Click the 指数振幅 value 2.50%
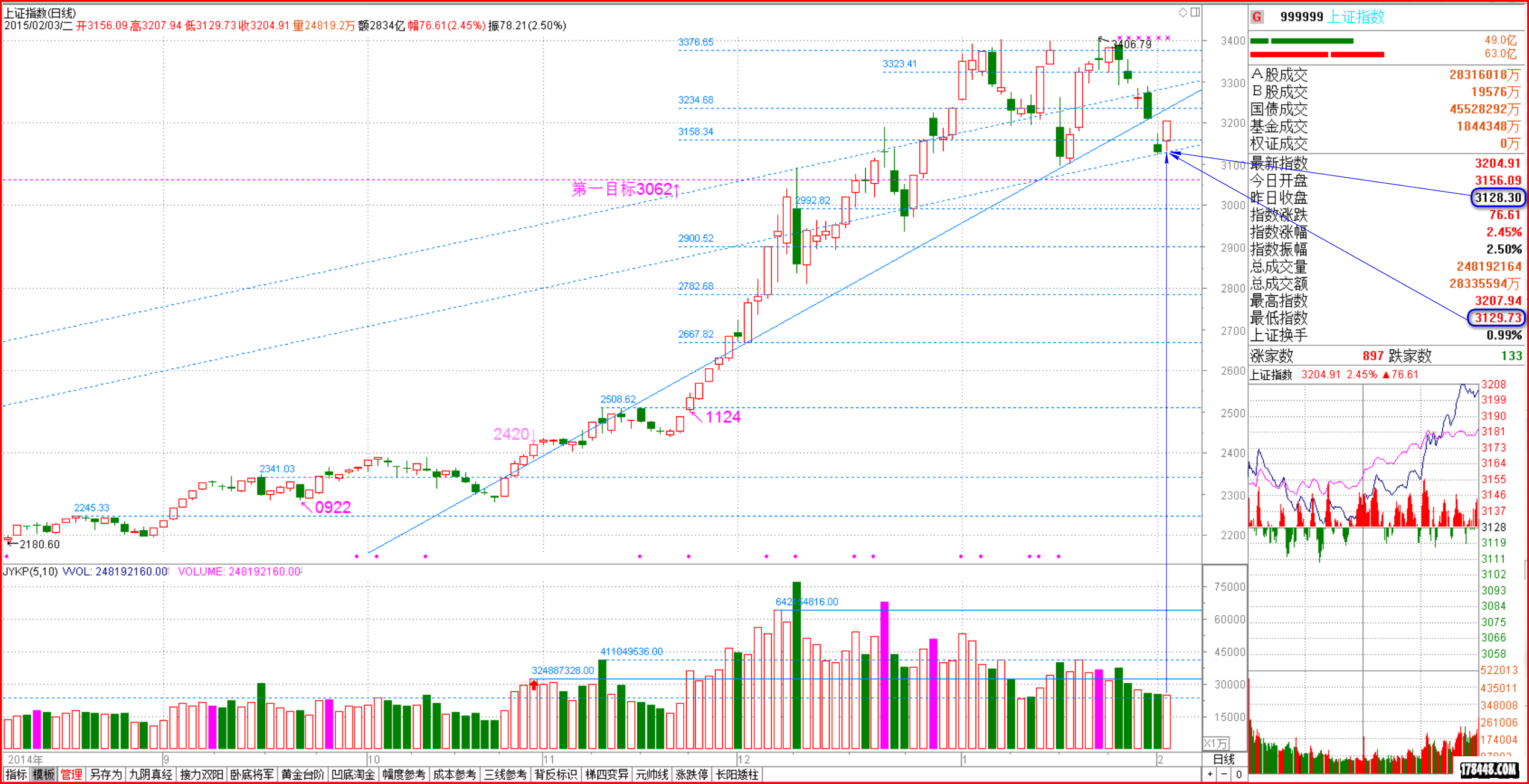Image resolution: width=1529 pixels, height=784 pixels. 1504,249
